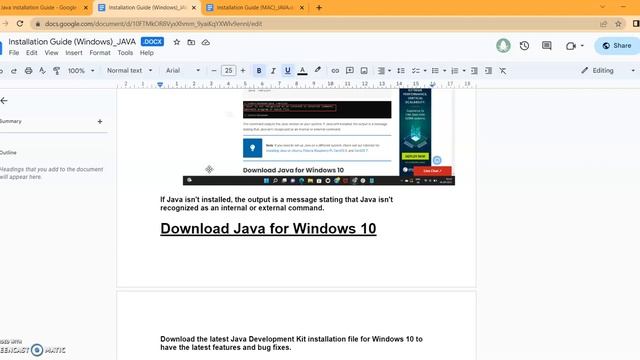This screenshot has height=360, width=640.
Task: Open the version history
Action: (x=524, y=46)
